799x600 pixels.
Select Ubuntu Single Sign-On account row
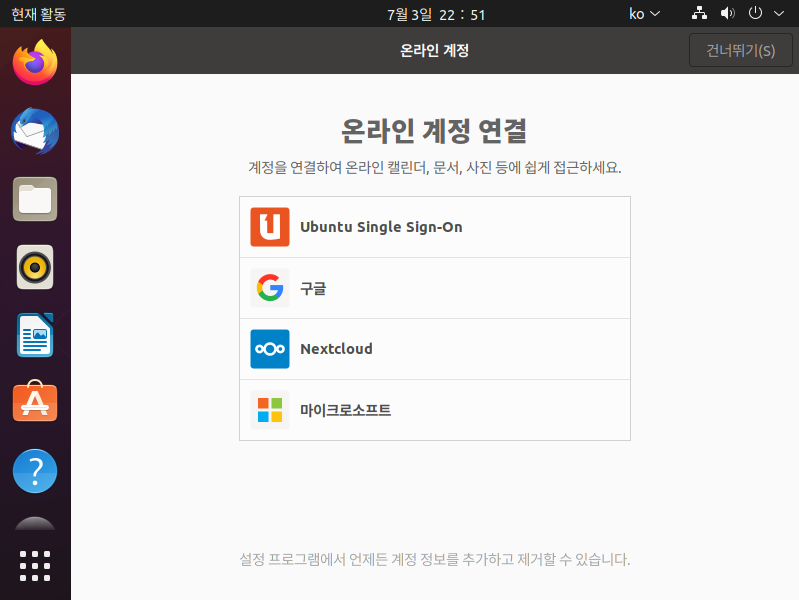pos(435,227)
